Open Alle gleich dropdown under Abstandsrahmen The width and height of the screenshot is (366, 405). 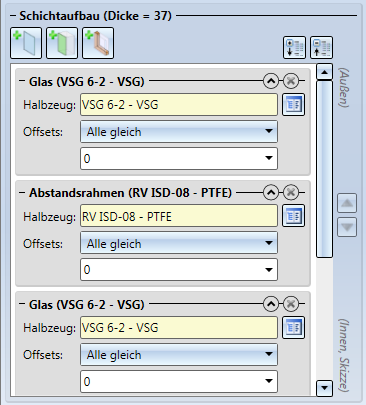(x=179, y=244)
